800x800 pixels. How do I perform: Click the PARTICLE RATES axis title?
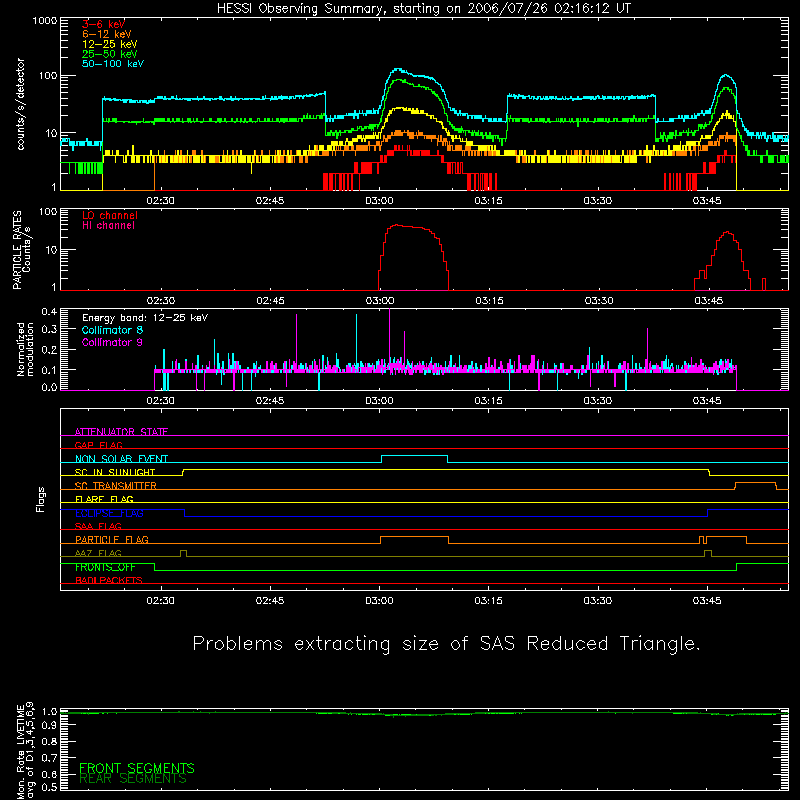point(17,249)
